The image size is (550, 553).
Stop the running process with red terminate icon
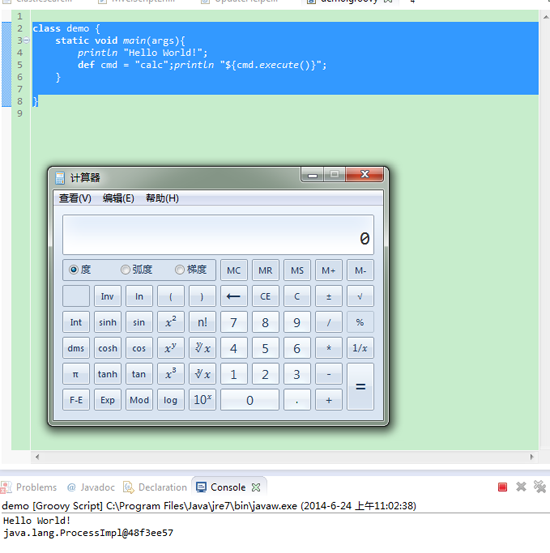502,487
